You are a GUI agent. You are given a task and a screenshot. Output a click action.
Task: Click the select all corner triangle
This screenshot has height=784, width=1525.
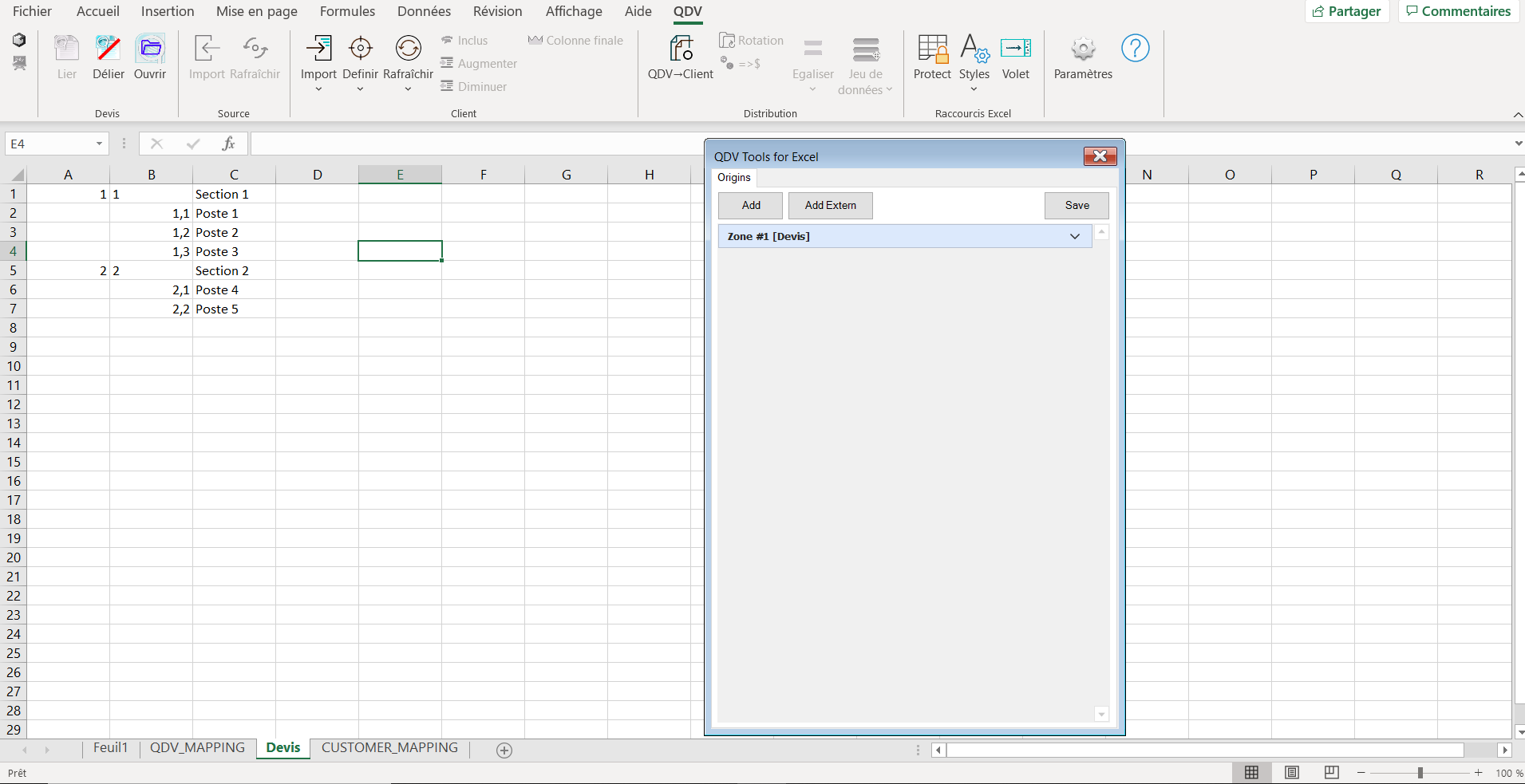[x=17, y=175]
